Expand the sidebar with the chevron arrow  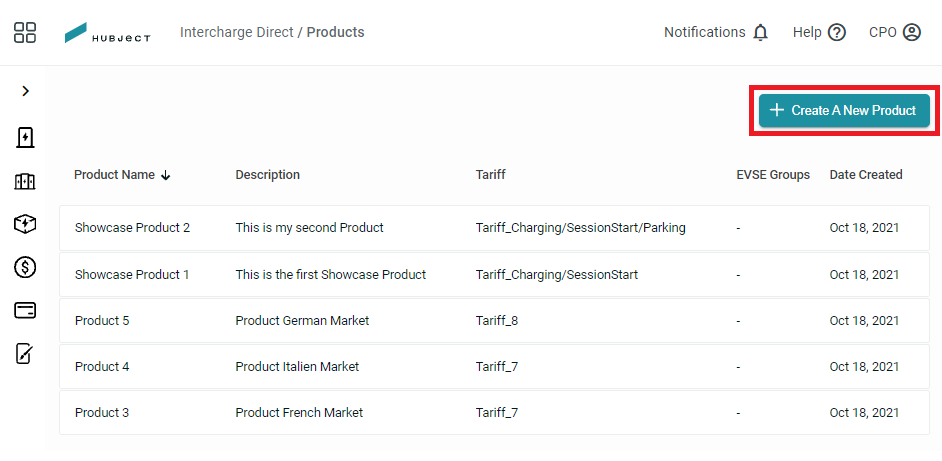click(x=25, y=91)
